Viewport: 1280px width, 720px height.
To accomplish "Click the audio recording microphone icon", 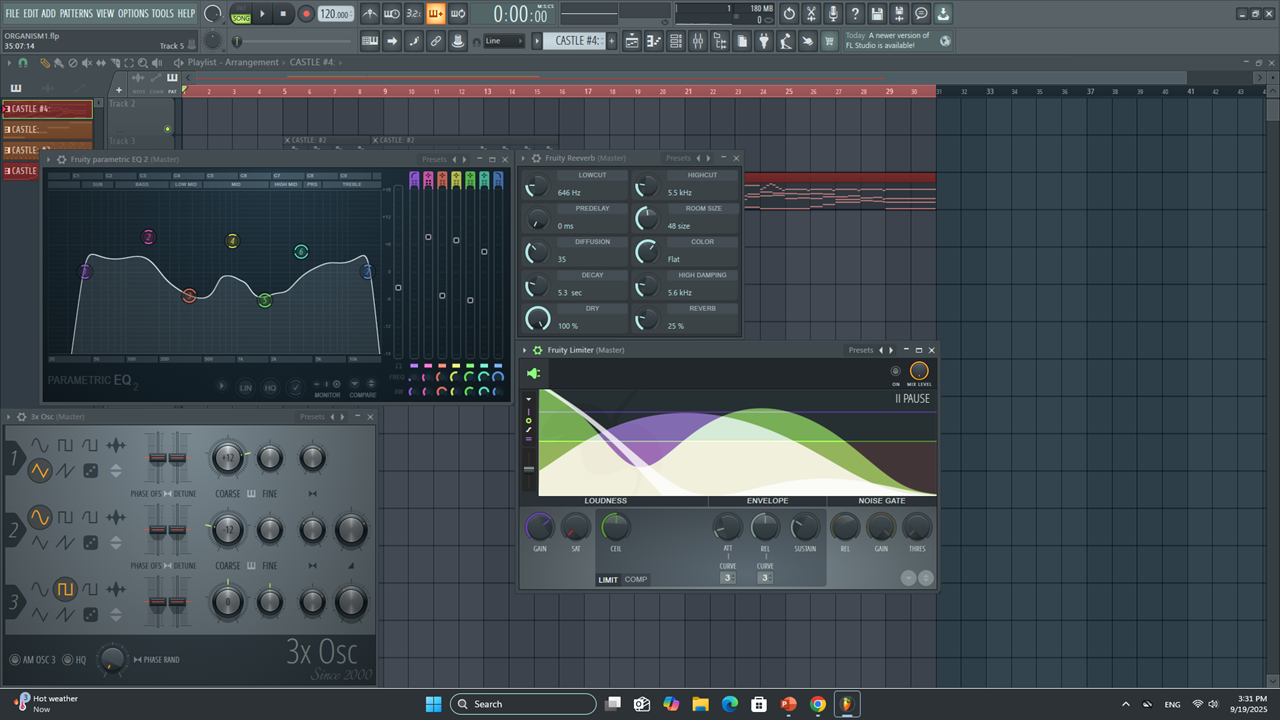I will pyautogui.click(x=833, y=14).
